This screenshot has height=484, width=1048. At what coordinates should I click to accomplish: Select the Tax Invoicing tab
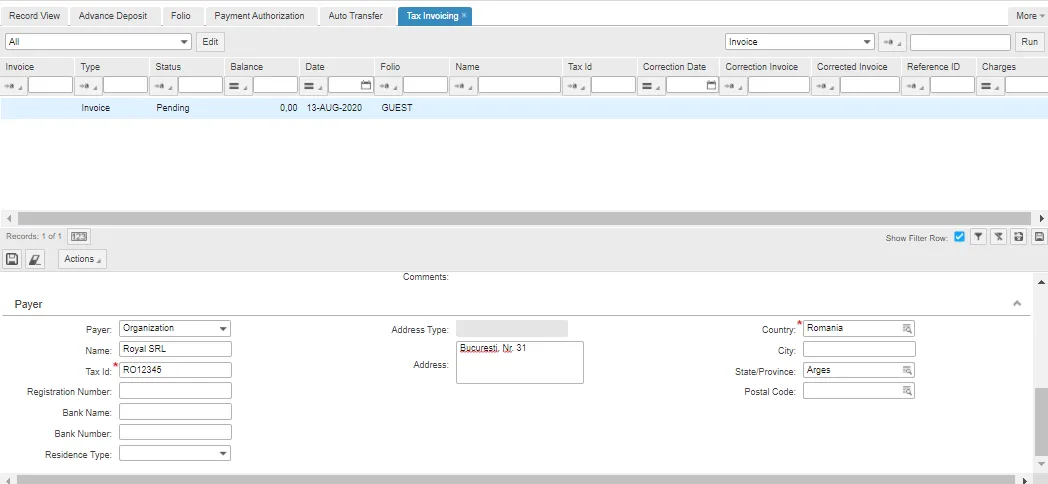click(432, 15)
